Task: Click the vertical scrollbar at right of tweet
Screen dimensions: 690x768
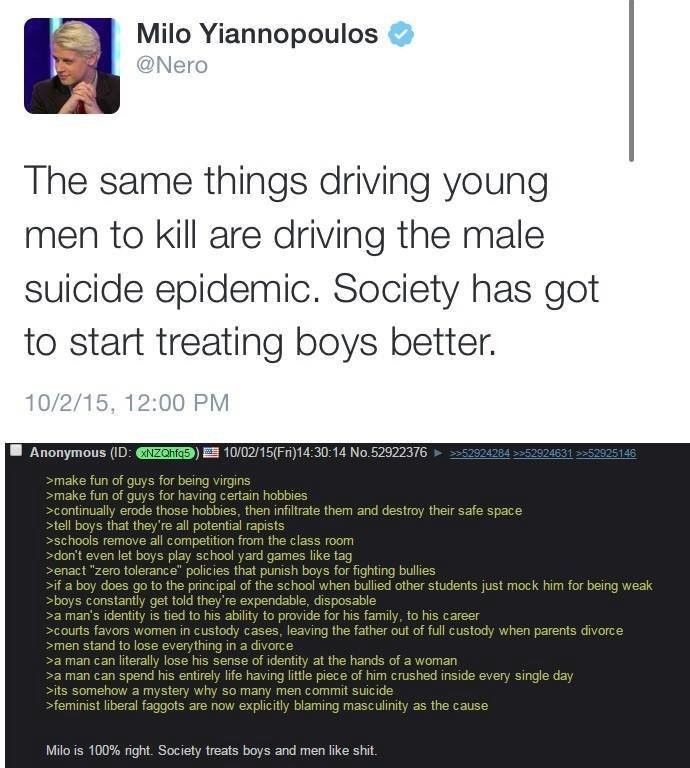Action: [631, 81]
